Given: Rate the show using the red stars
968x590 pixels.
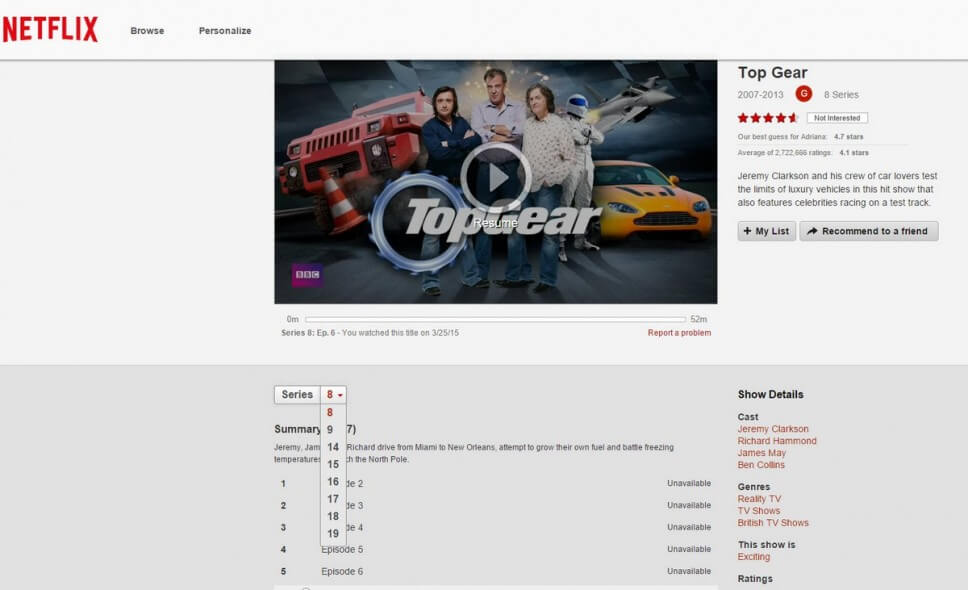Looking at the screenshot, I should (767, 118).
